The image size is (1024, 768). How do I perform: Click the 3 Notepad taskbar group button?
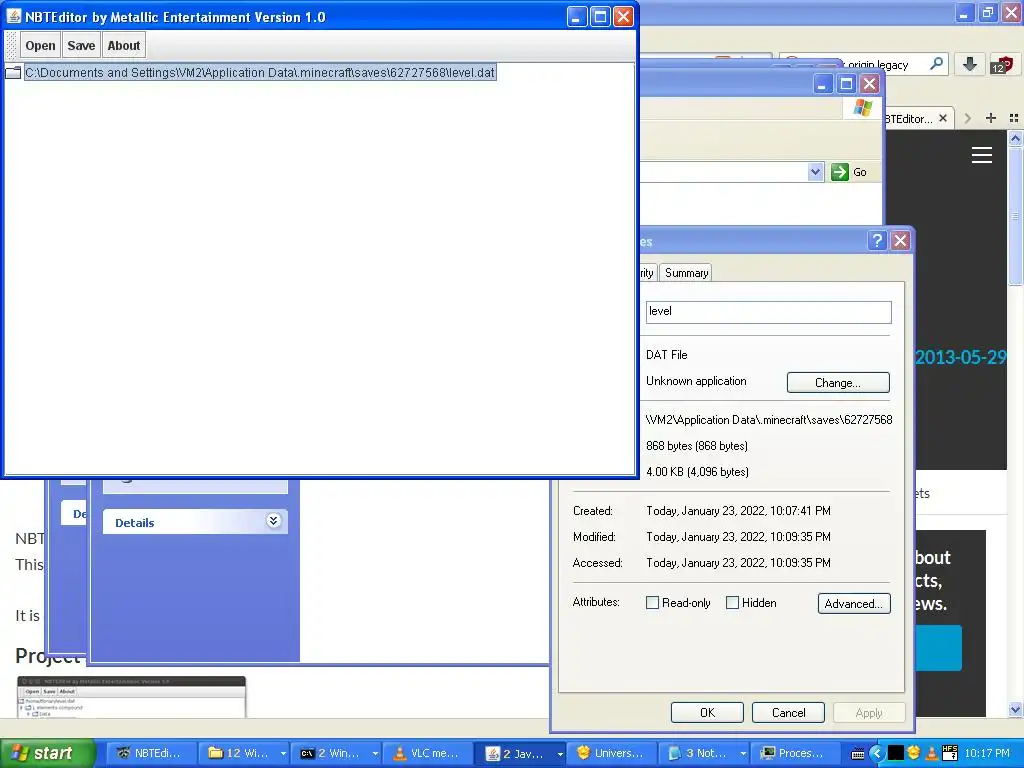click(698, 753)
